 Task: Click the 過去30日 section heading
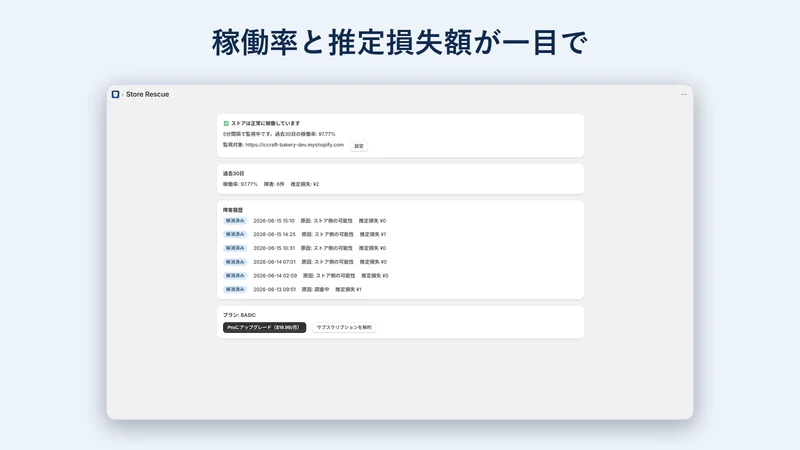(x=234, y=173)
